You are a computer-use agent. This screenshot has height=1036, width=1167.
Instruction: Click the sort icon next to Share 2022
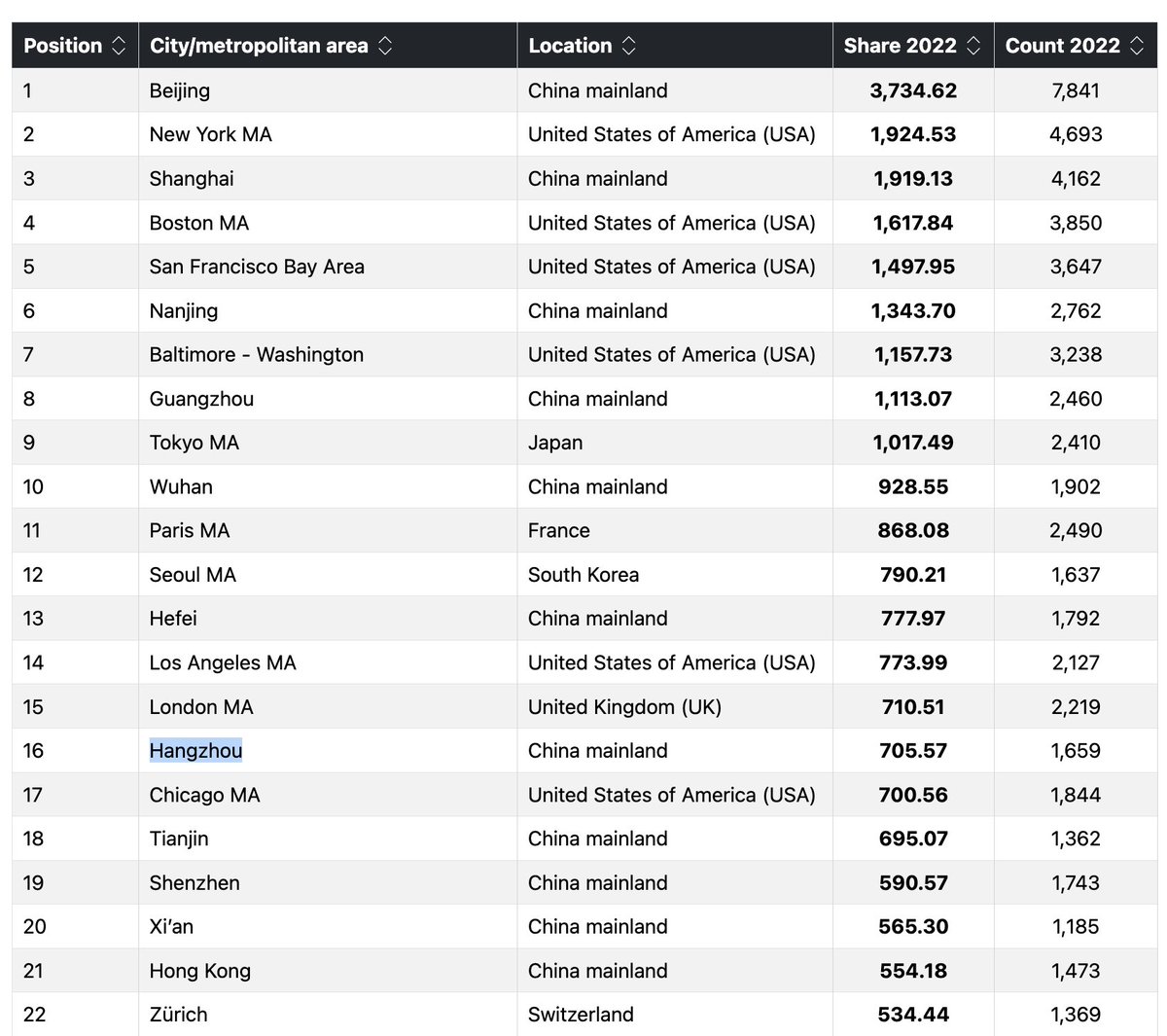(973, 45)
